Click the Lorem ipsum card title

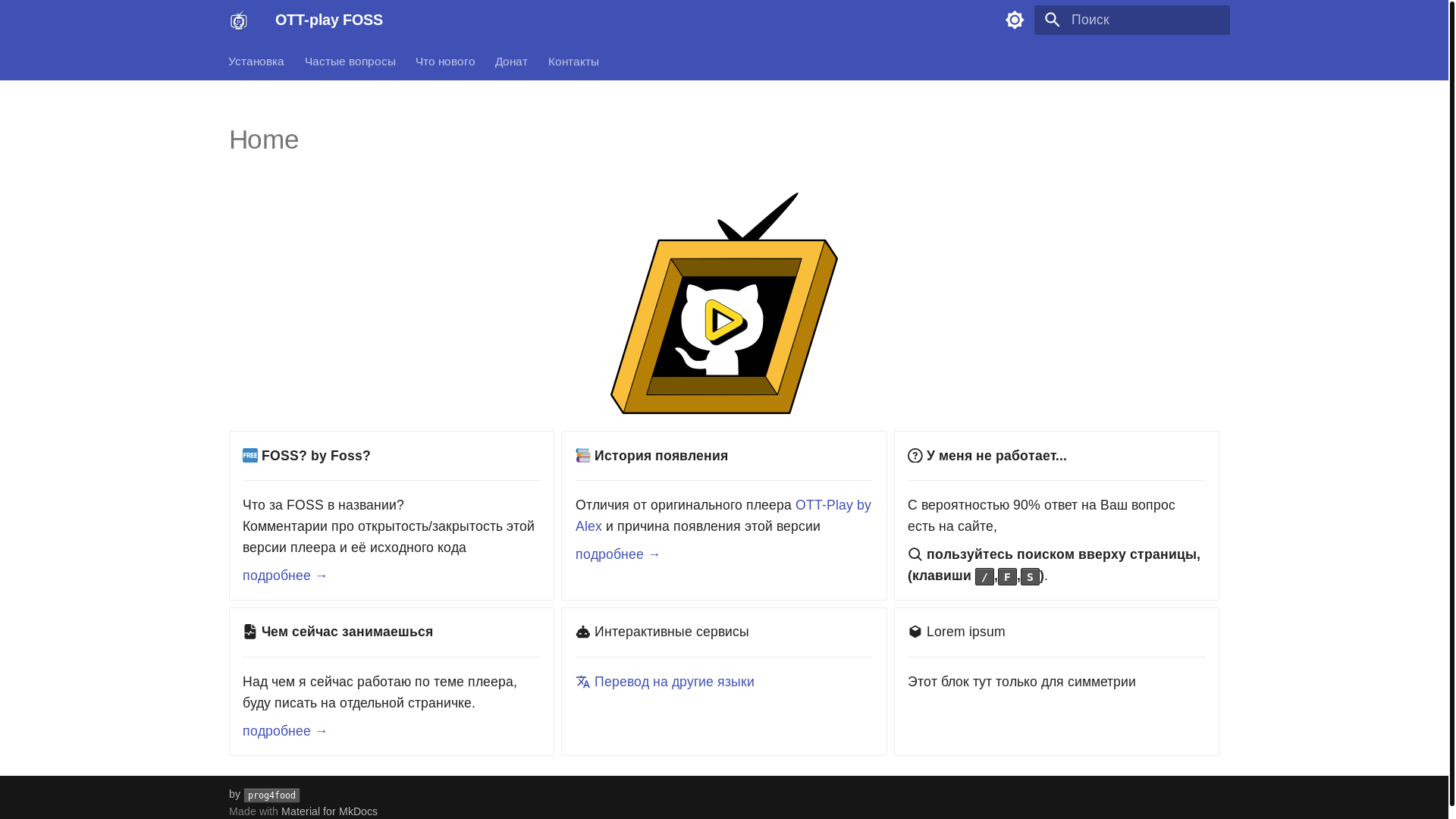(x=966, y=632)
